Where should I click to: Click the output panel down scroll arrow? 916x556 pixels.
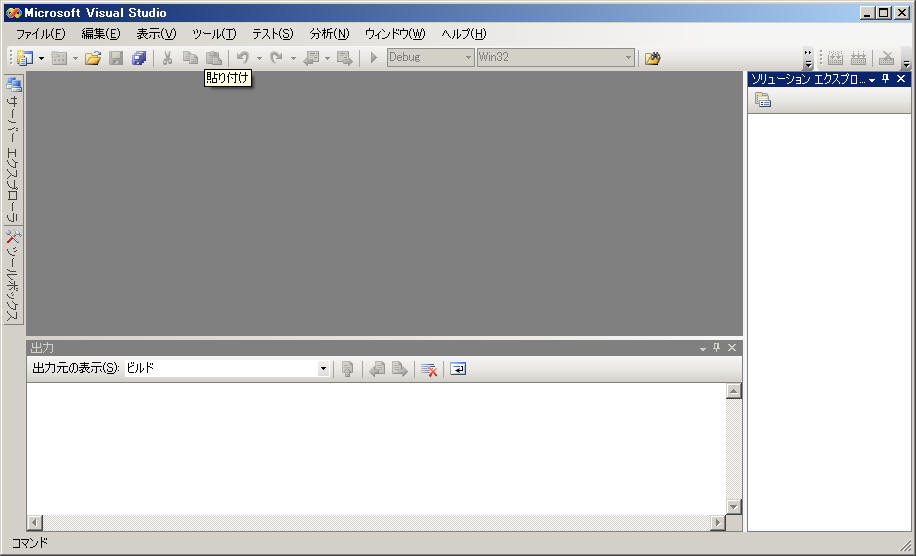click(x=734, y=507)
